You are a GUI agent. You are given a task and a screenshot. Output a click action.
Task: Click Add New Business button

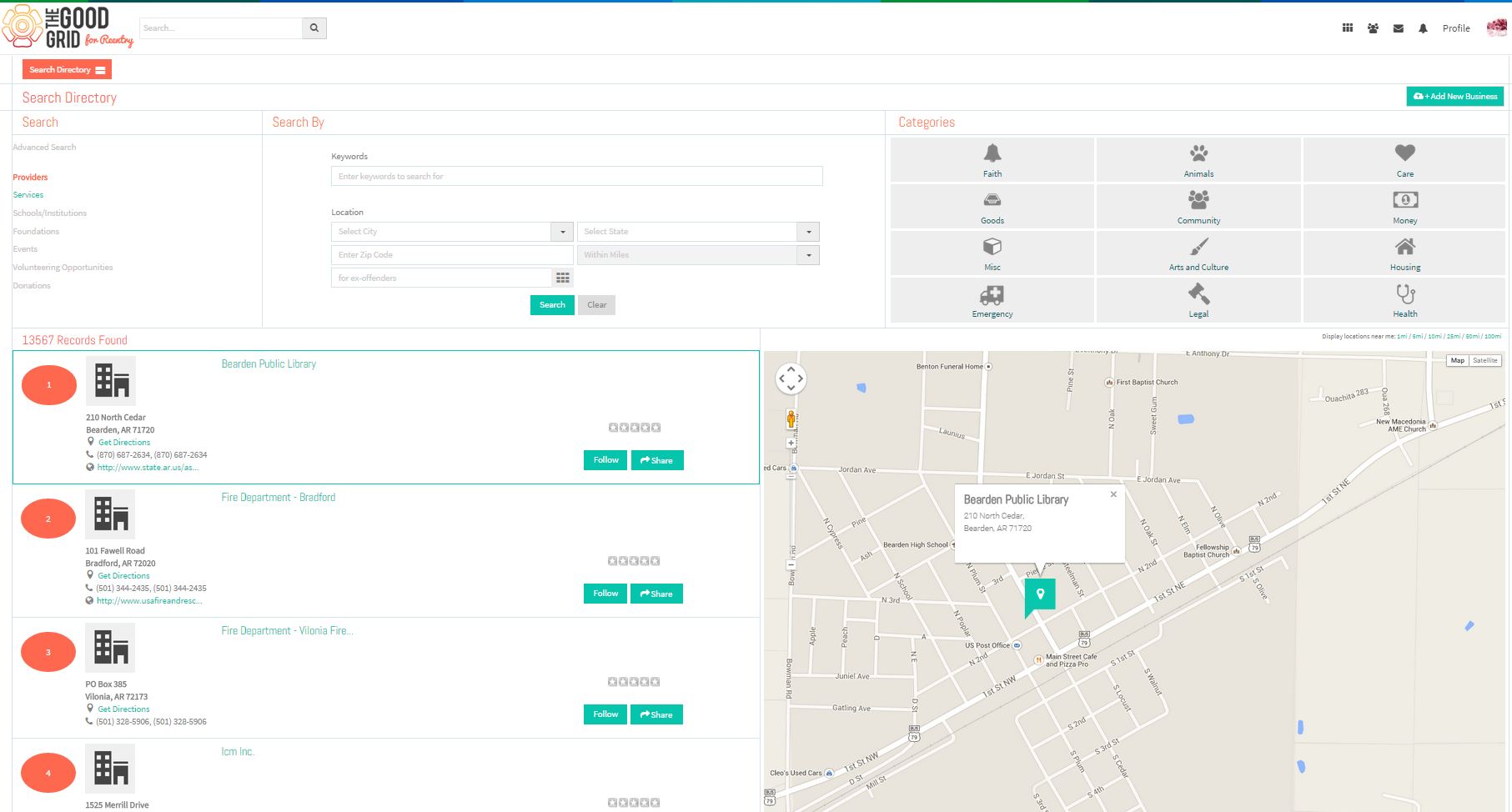pos(1454,97)
